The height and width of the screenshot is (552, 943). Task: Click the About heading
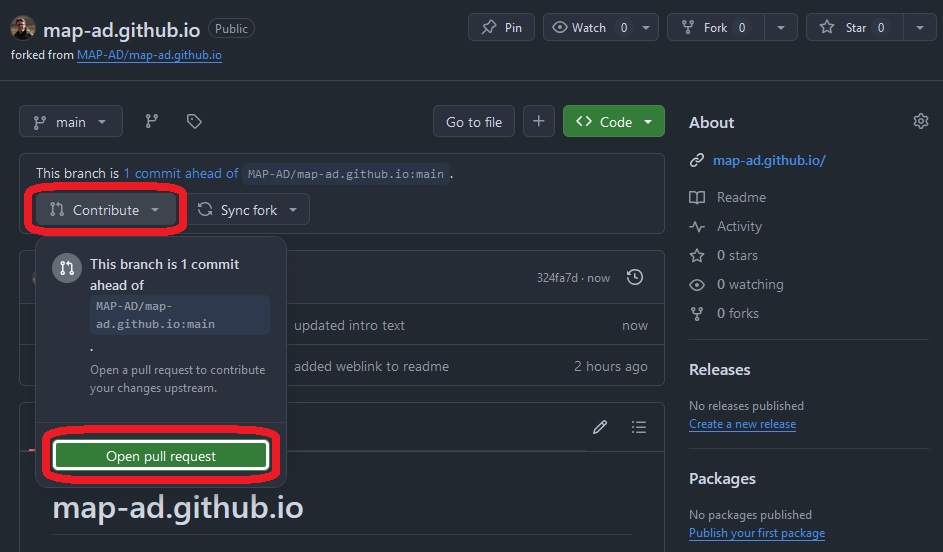(x=711, y=123)
